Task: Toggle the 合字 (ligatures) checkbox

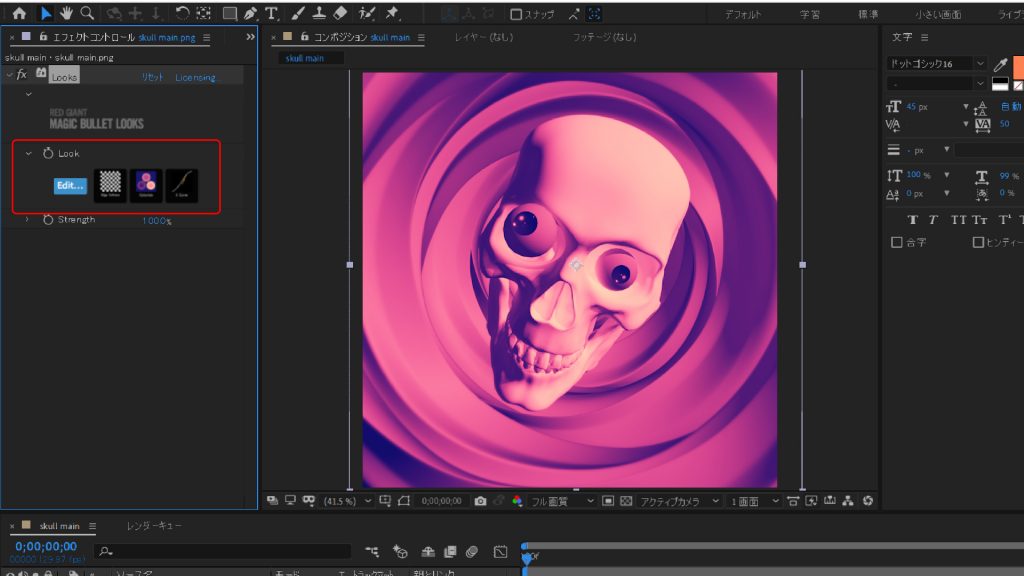Action: (x=896, y=242)
